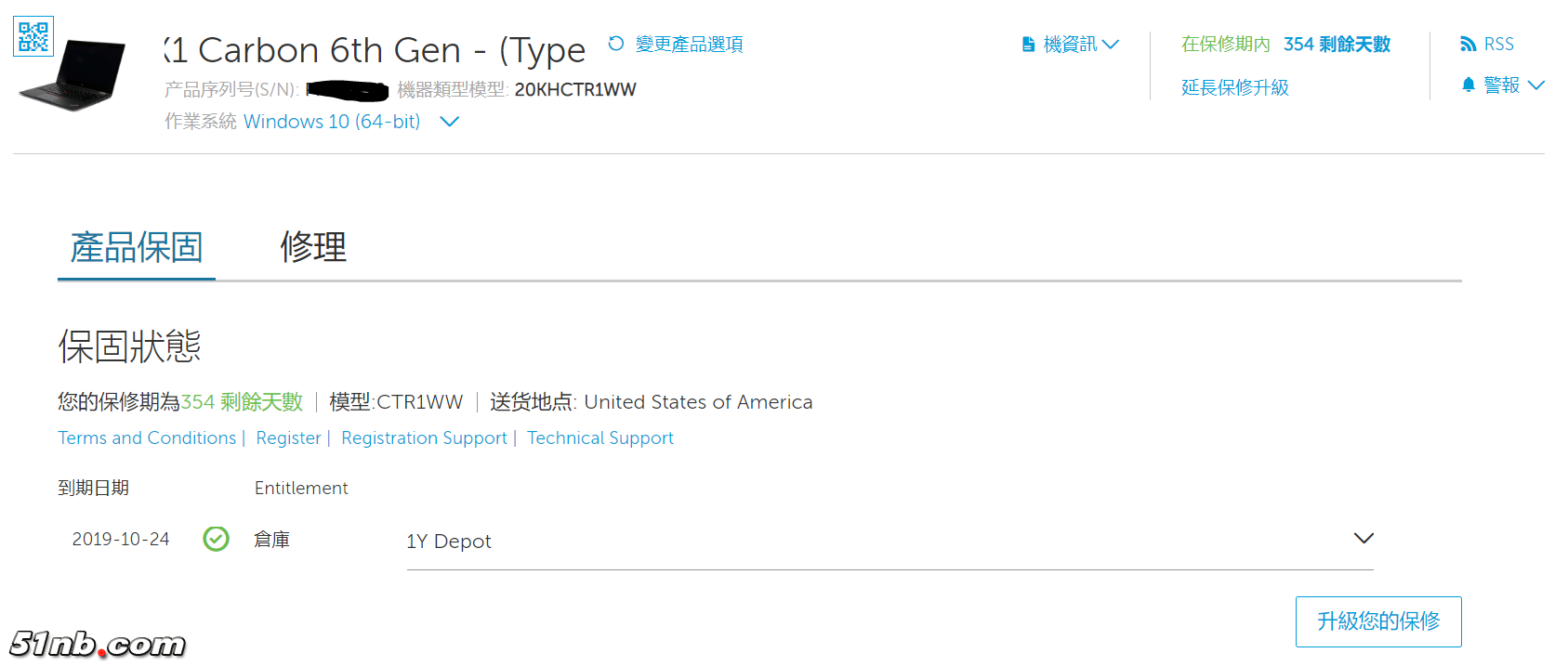Click the Register link

pos(288,437)
